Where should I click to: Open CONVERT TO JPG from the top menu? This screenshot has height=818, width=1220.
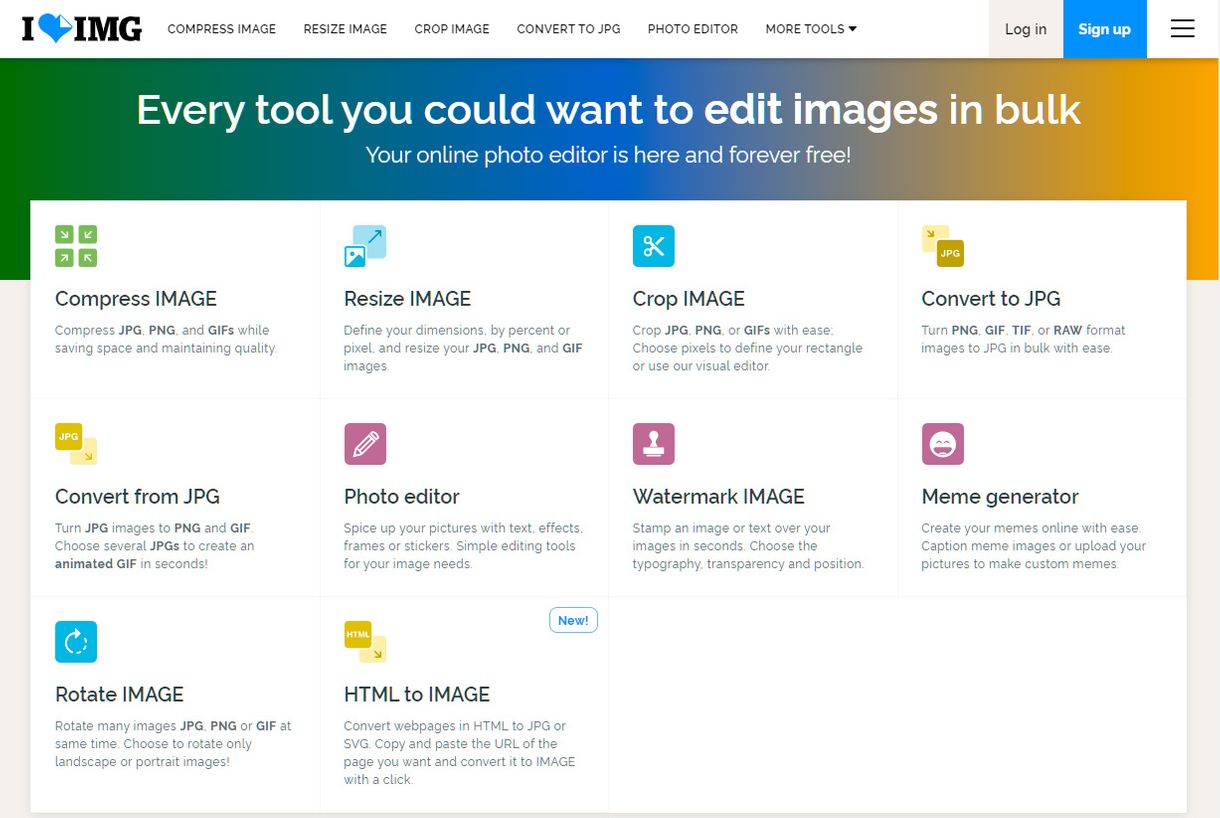tap(568, 29)
